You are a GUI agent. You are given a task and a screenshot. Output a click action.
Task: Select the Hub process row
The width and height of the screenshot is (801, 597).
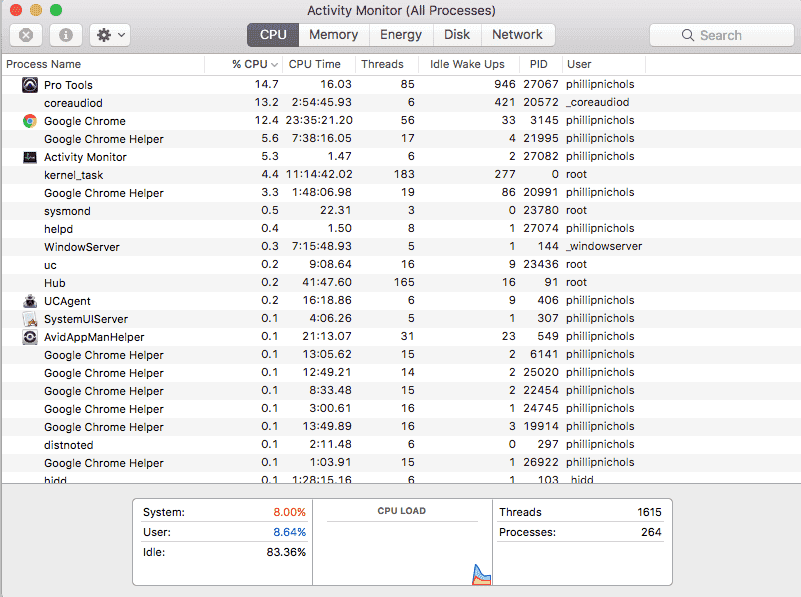point(402,283)
